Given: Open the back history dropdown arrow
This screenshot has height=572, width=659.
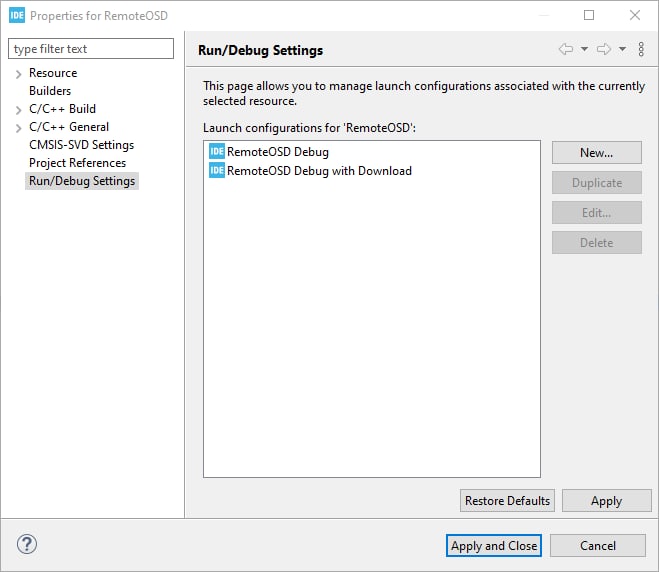Looking at the screenshot, I should tap(584, 49).
